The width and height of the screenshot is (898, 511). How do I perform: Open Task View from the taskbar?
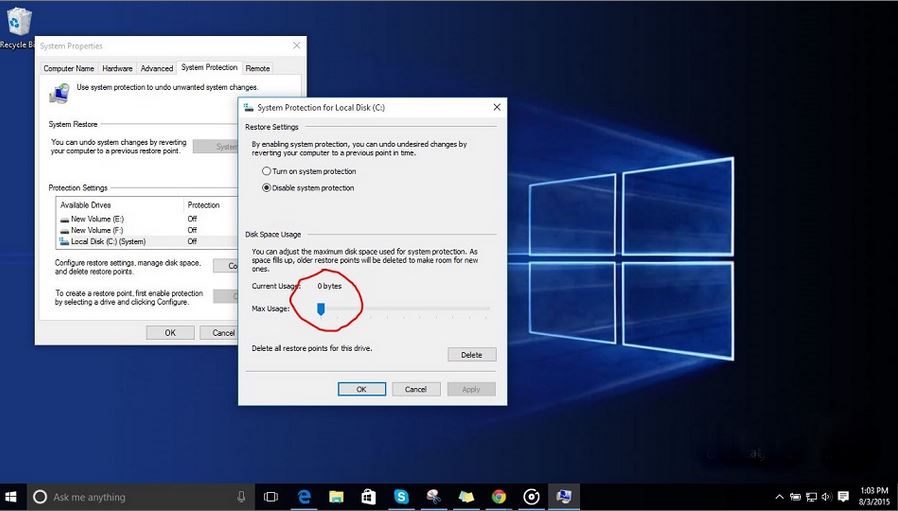tap(270, 497)
